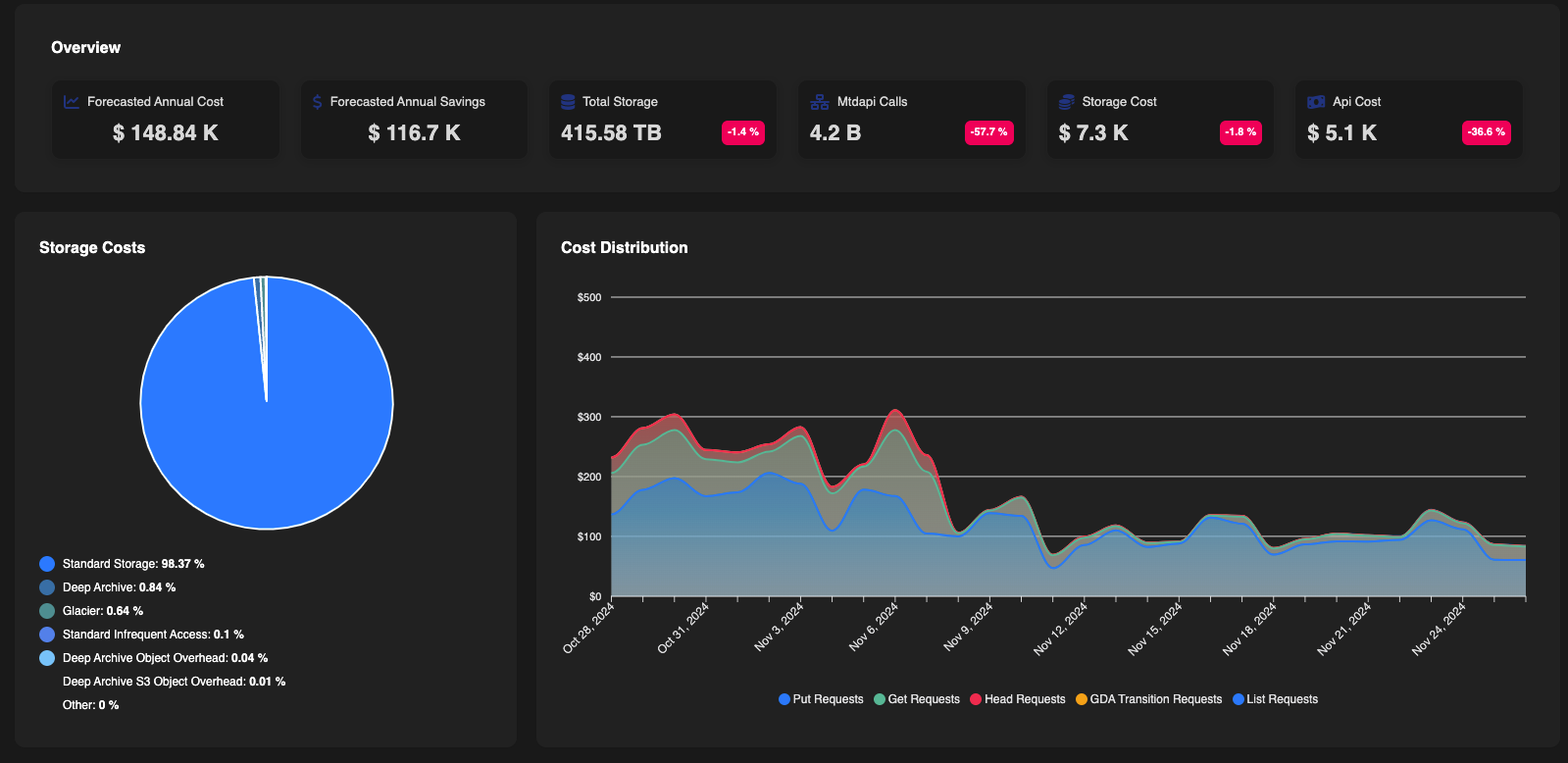This screenshot has width=1568, height=763.
Task: Click the -1.4 % Total Storage badge
Action: coord(743,132)
